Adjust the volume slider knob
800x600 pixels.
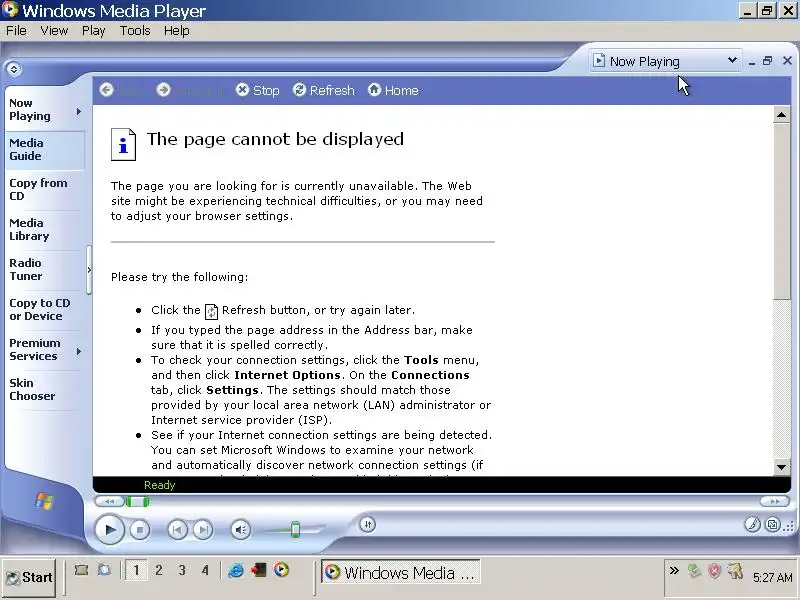[295, 530]
